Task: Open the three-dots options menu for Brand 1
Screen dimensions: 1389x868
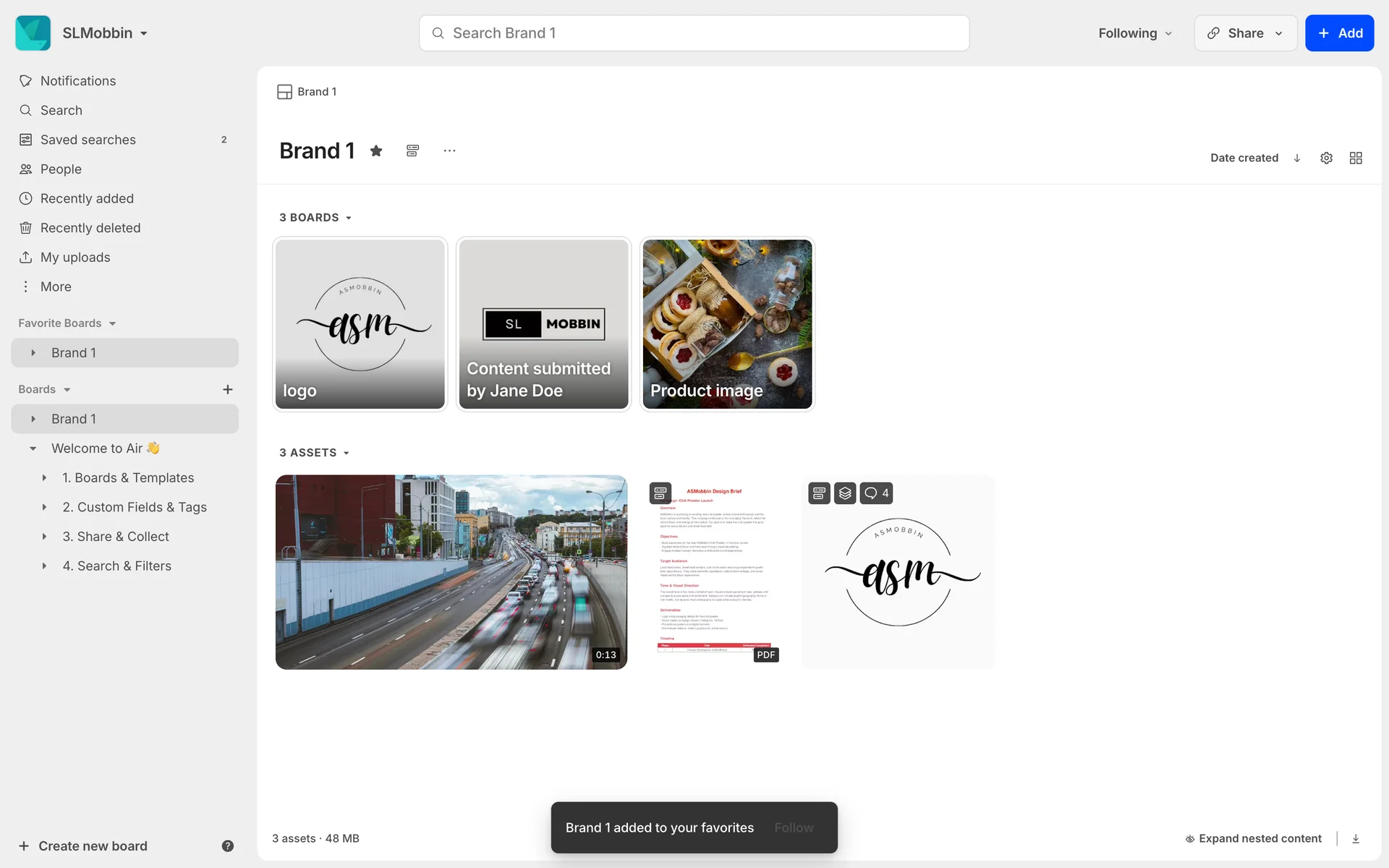Action: [x=449, y=150]
